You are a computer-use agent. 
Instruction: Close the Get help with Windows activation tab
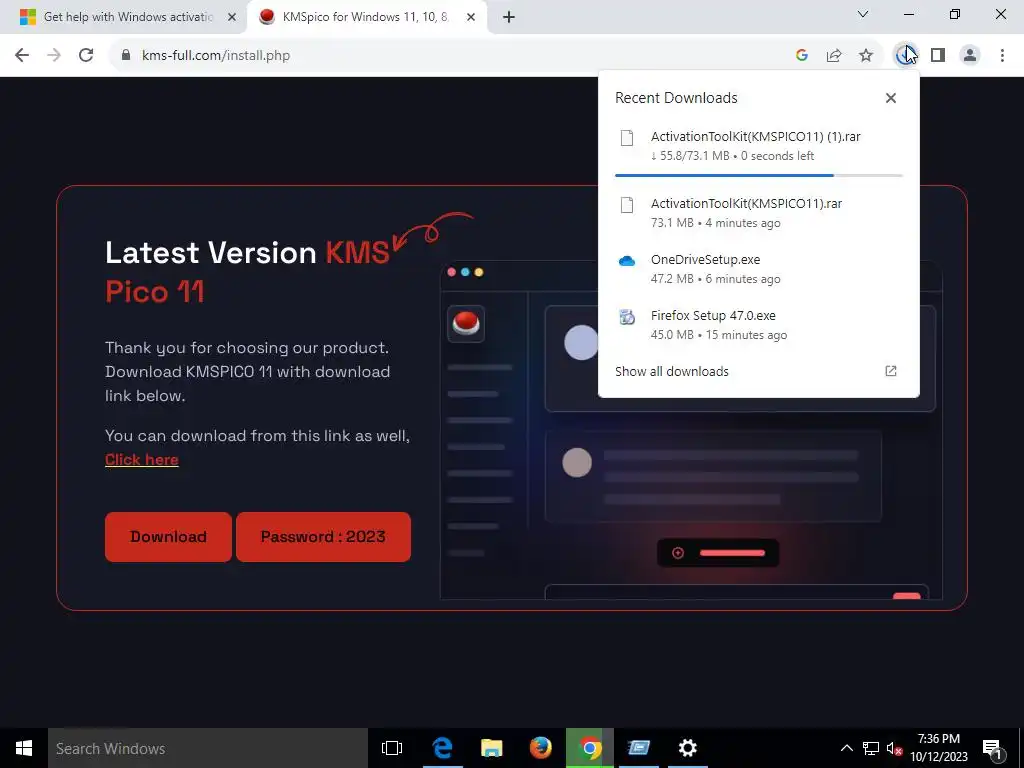232,18
